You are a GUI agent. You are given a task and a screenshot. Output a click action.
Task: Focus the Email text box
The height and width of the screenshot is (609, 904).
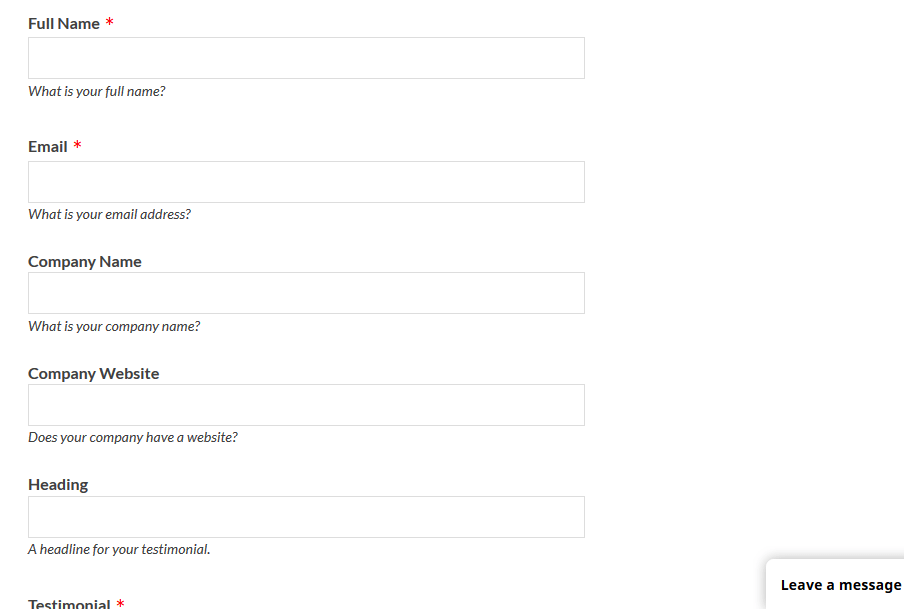(306, 182)
